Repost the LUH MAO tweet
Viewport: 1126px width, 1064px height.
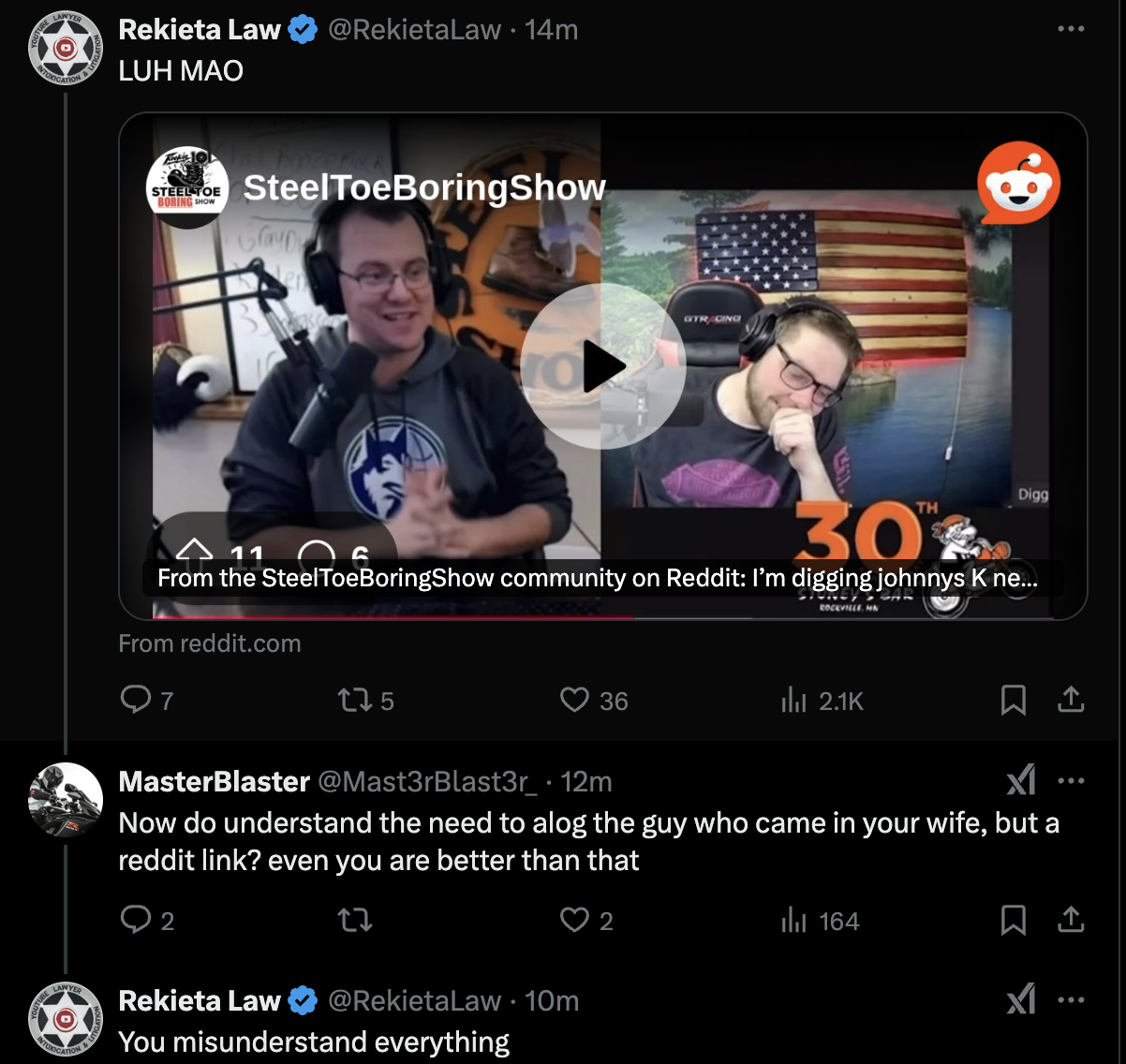point(365,700)
